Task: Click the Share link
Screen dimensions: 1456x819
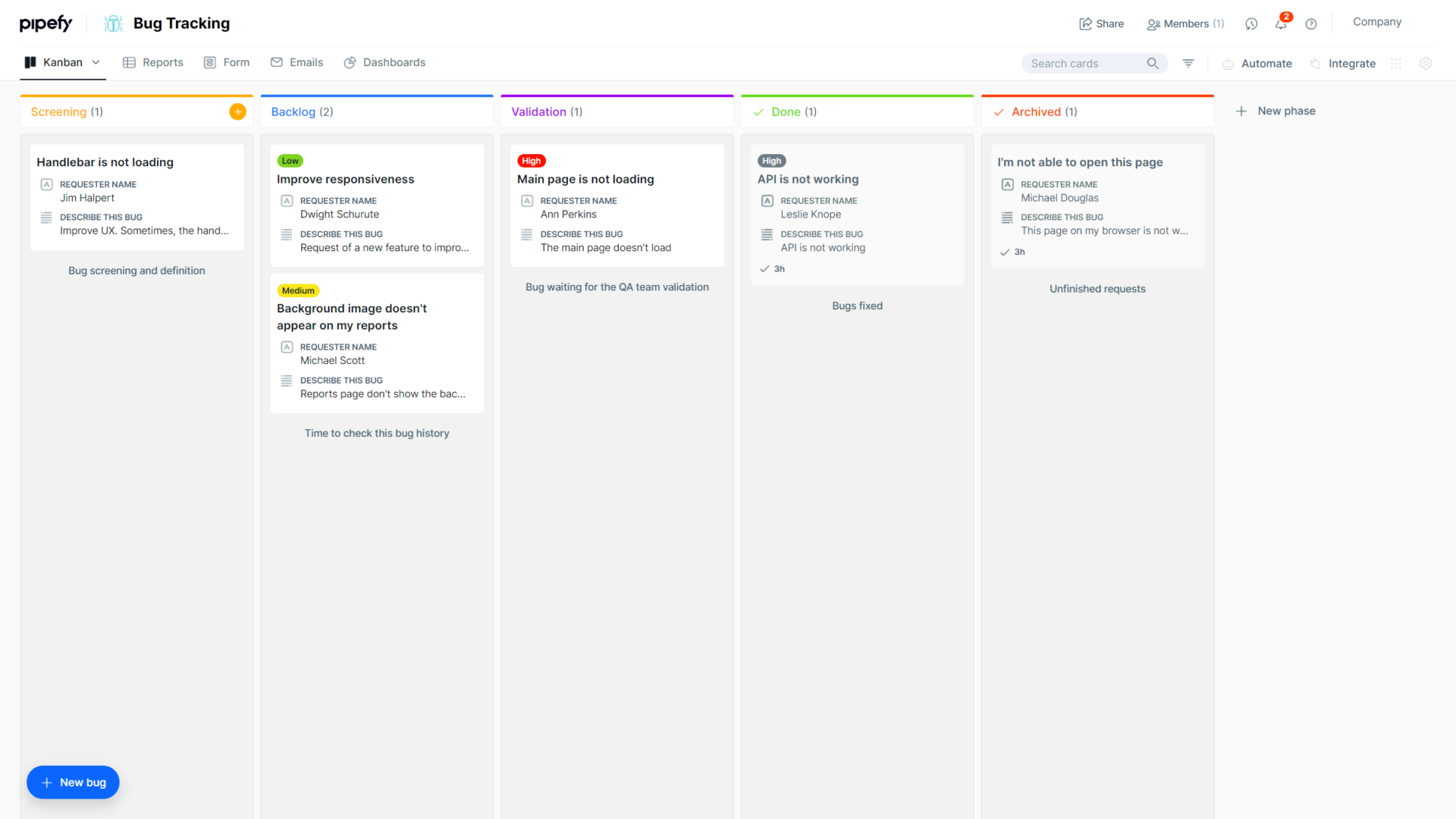Action: coord(1101,24)
